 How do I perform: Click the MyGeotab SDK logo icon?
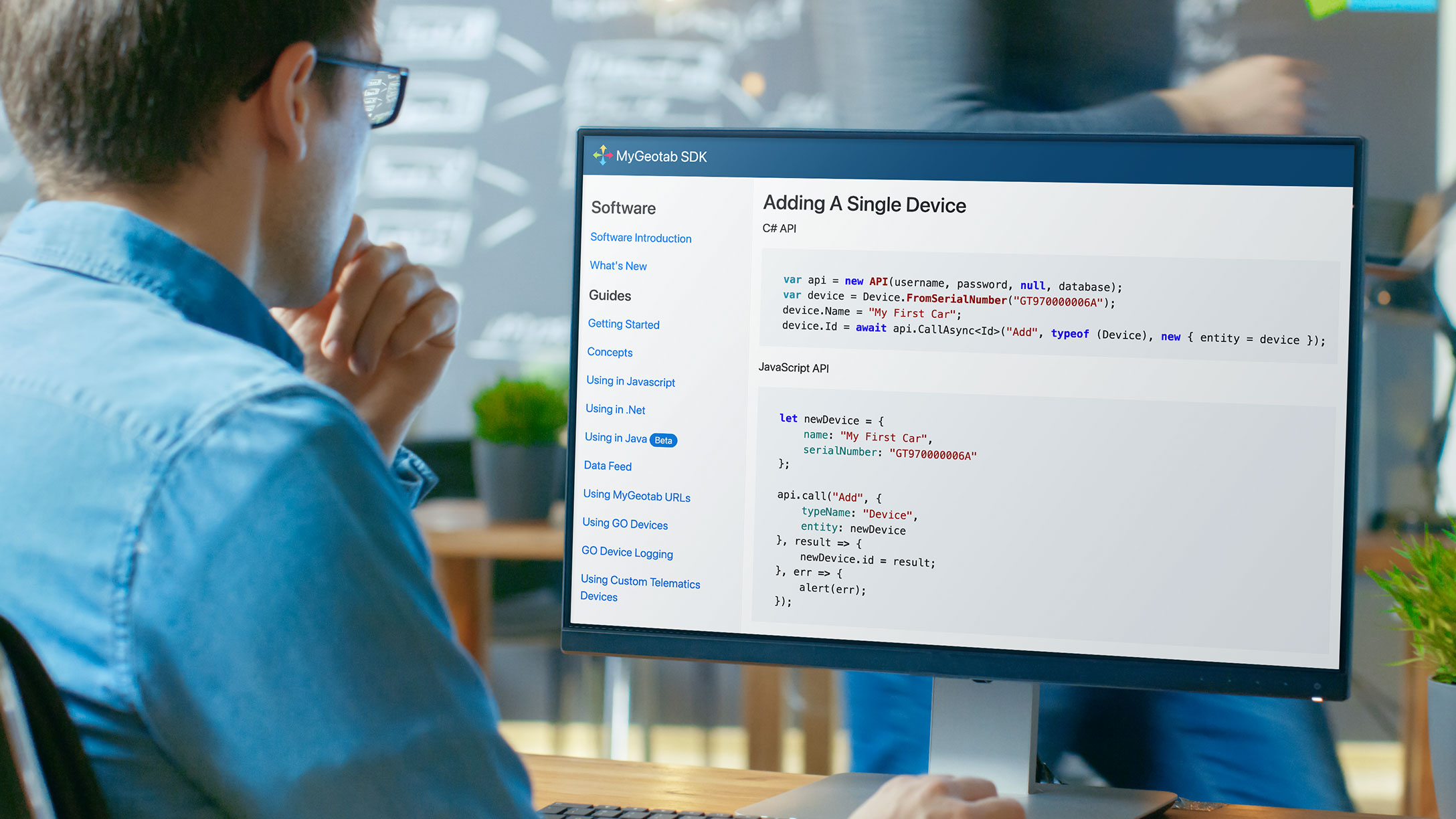(x=601, y=156)
